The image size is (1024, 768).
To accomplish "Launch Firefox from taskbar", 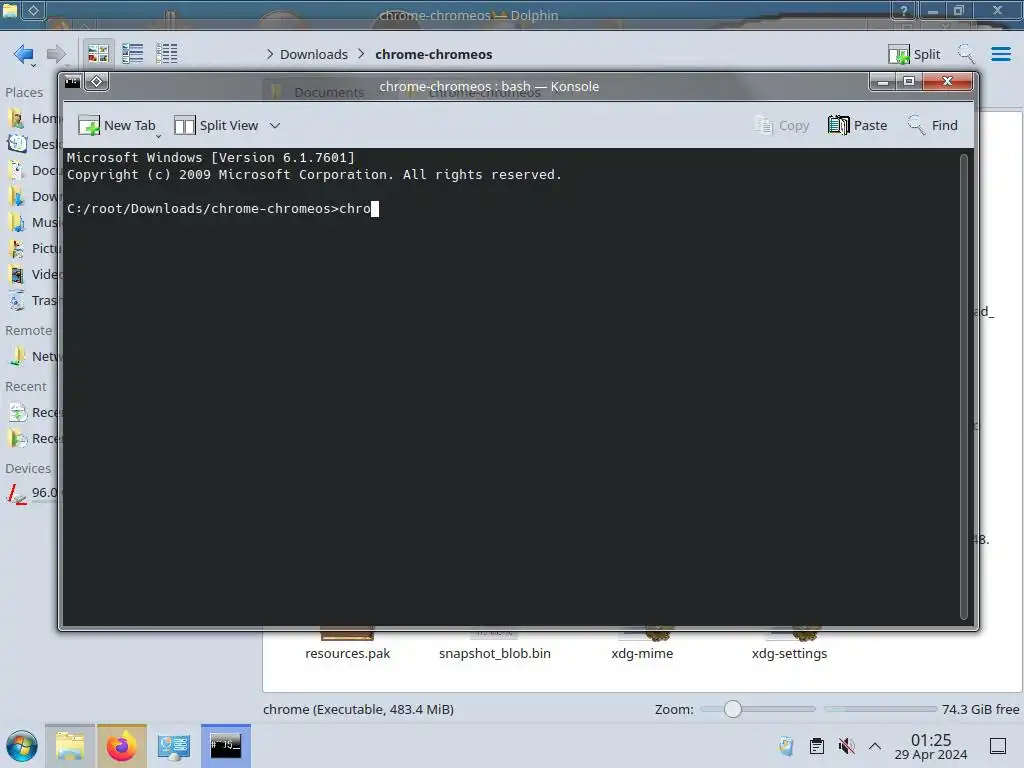I will coord(121,746).
